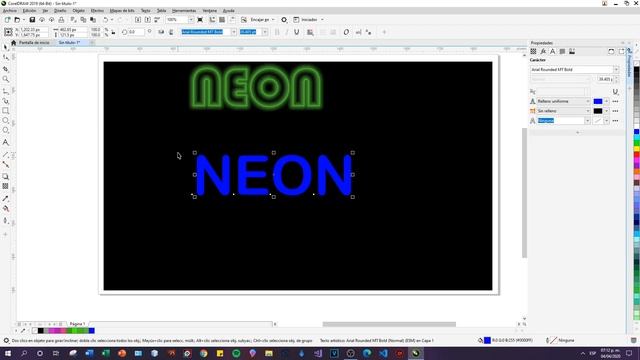This screenshot has height=360, width=640.
Task: Toggle the lock ratio padlock
Action: tap(113, 32)
